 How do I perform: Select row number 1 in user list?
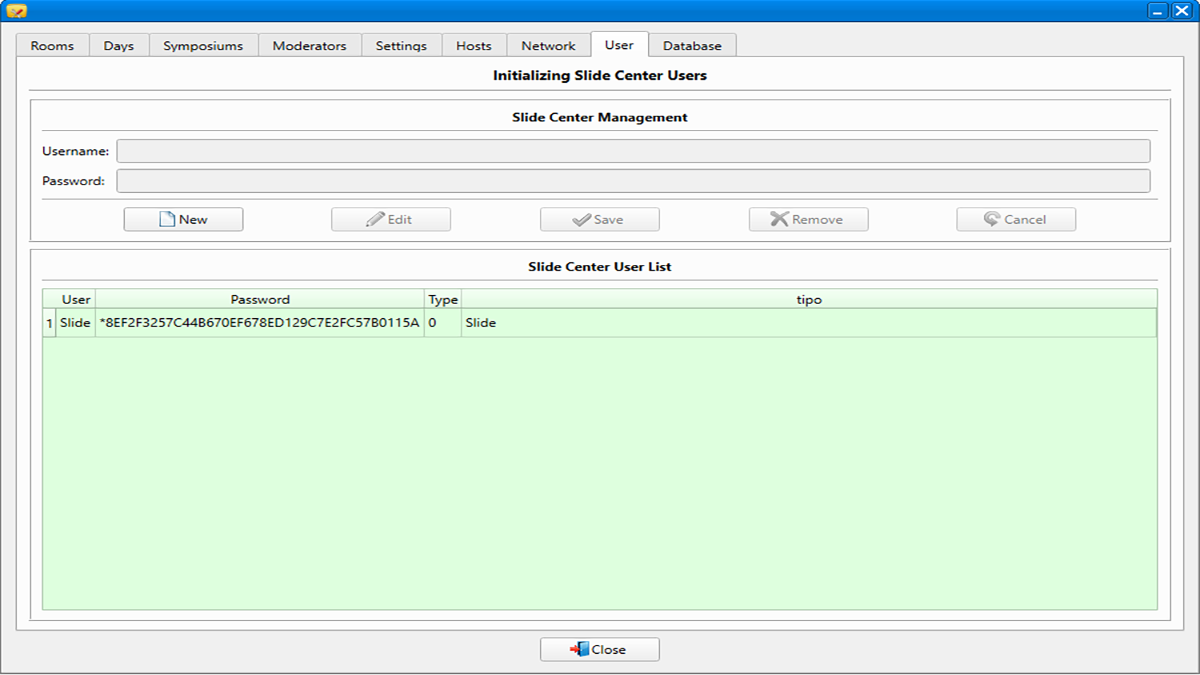click(x=49, y=323)
